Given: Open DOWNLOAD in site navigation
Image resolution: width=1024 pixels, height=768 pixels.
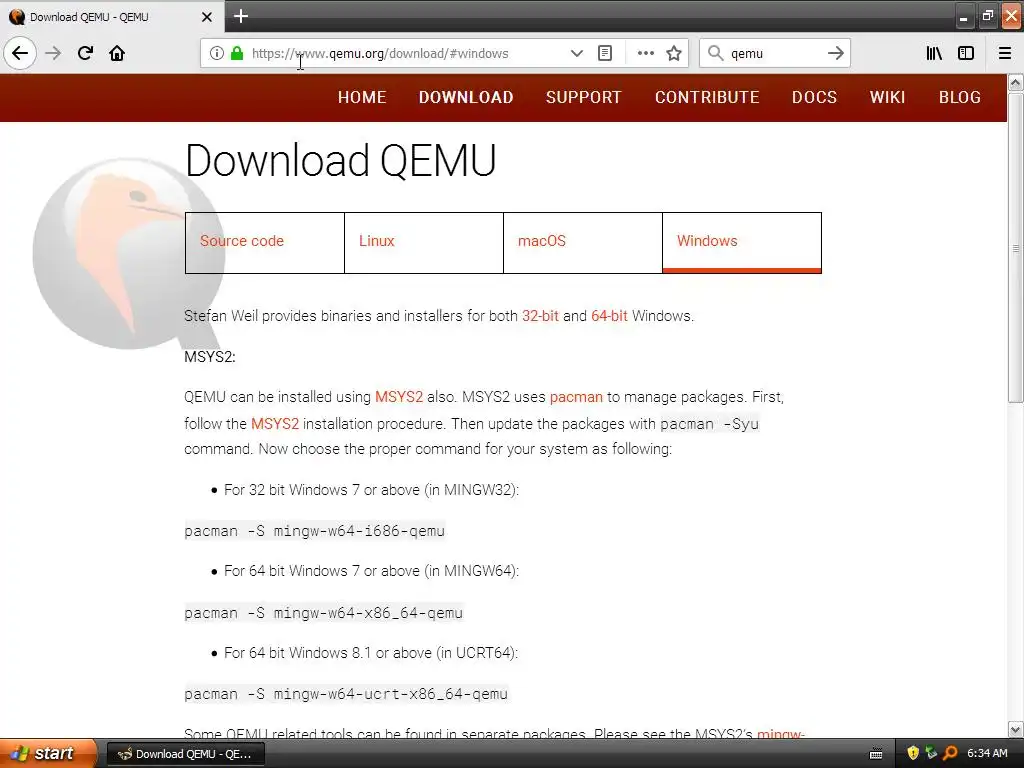Looking at the screenshot, I should 466,97.
